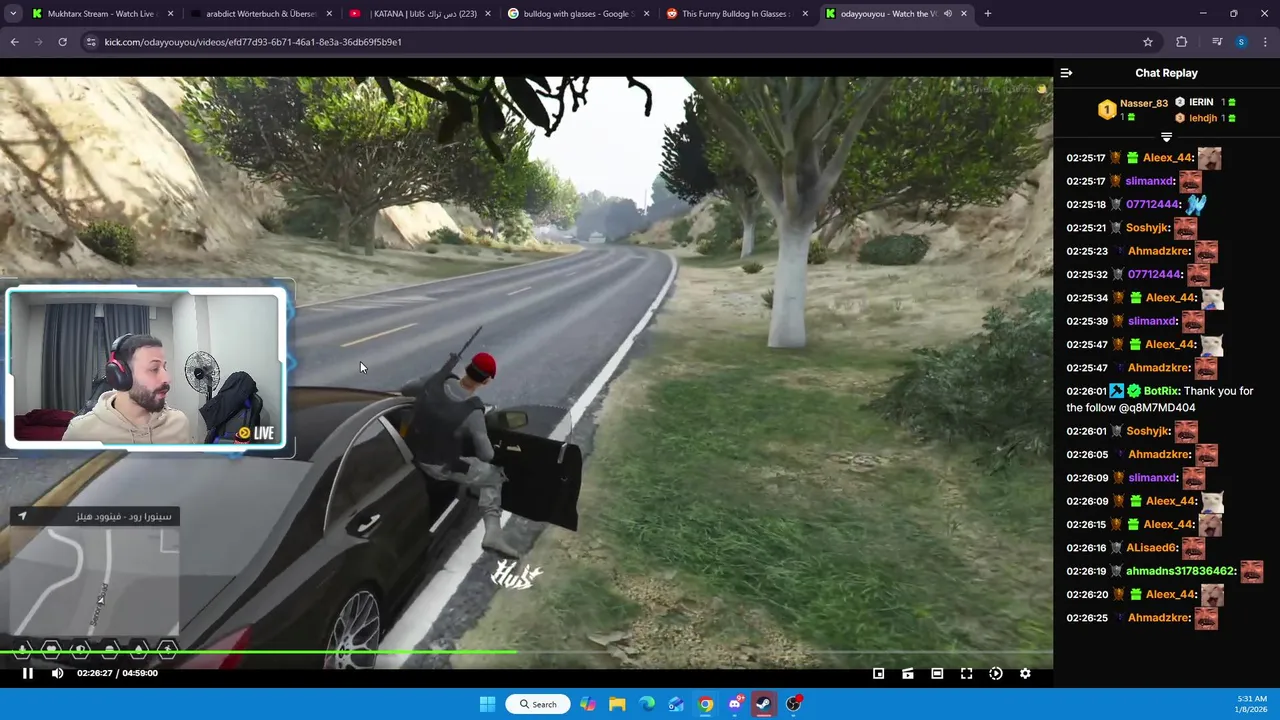The image size is (1280, 720).
Task: Mute the video player volume
Action: coord(57,673)
